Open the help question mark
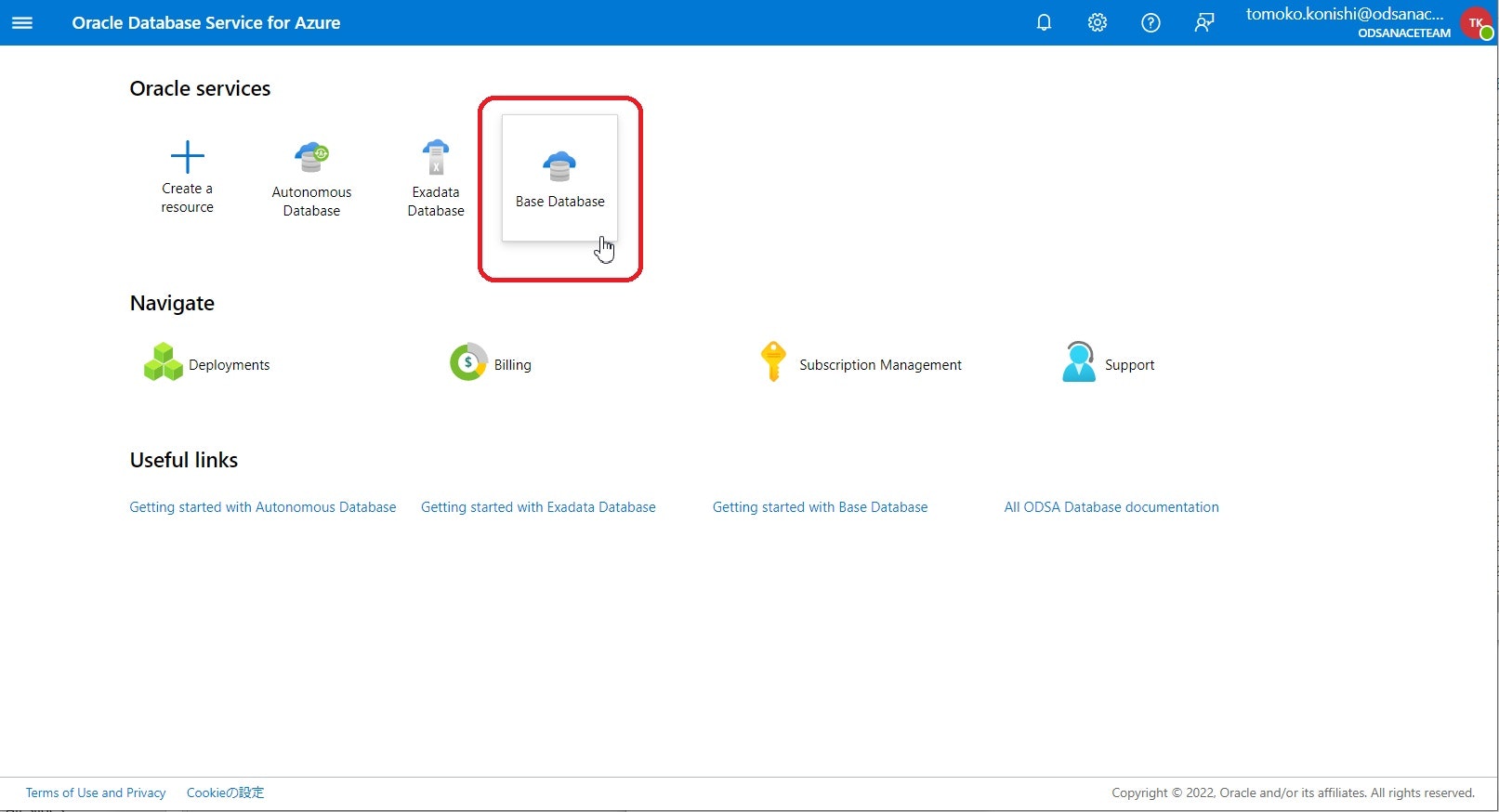 [1151, 22]
